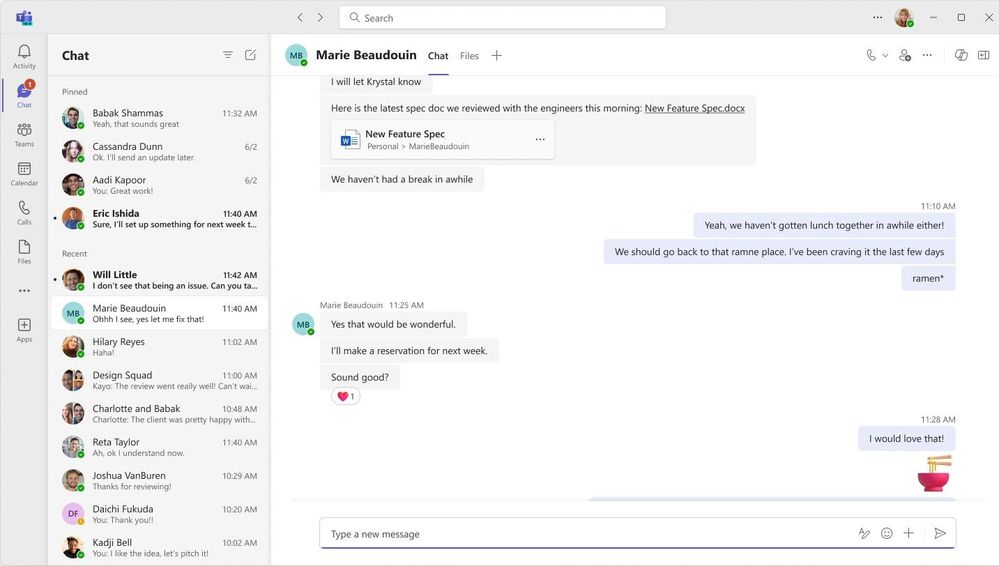Open the chat with Daichi Fukuda
The image size is (999, 566).
(x=159, y=514)
